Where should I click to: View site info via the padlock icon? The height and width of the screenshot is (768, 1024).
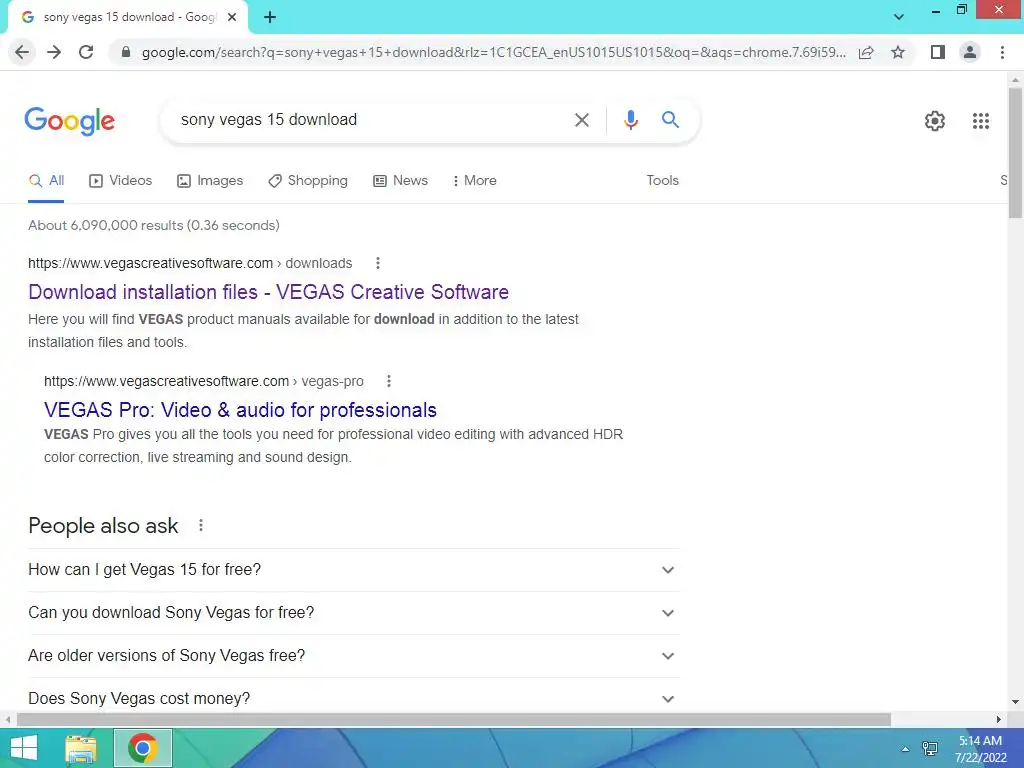point(126,52)
